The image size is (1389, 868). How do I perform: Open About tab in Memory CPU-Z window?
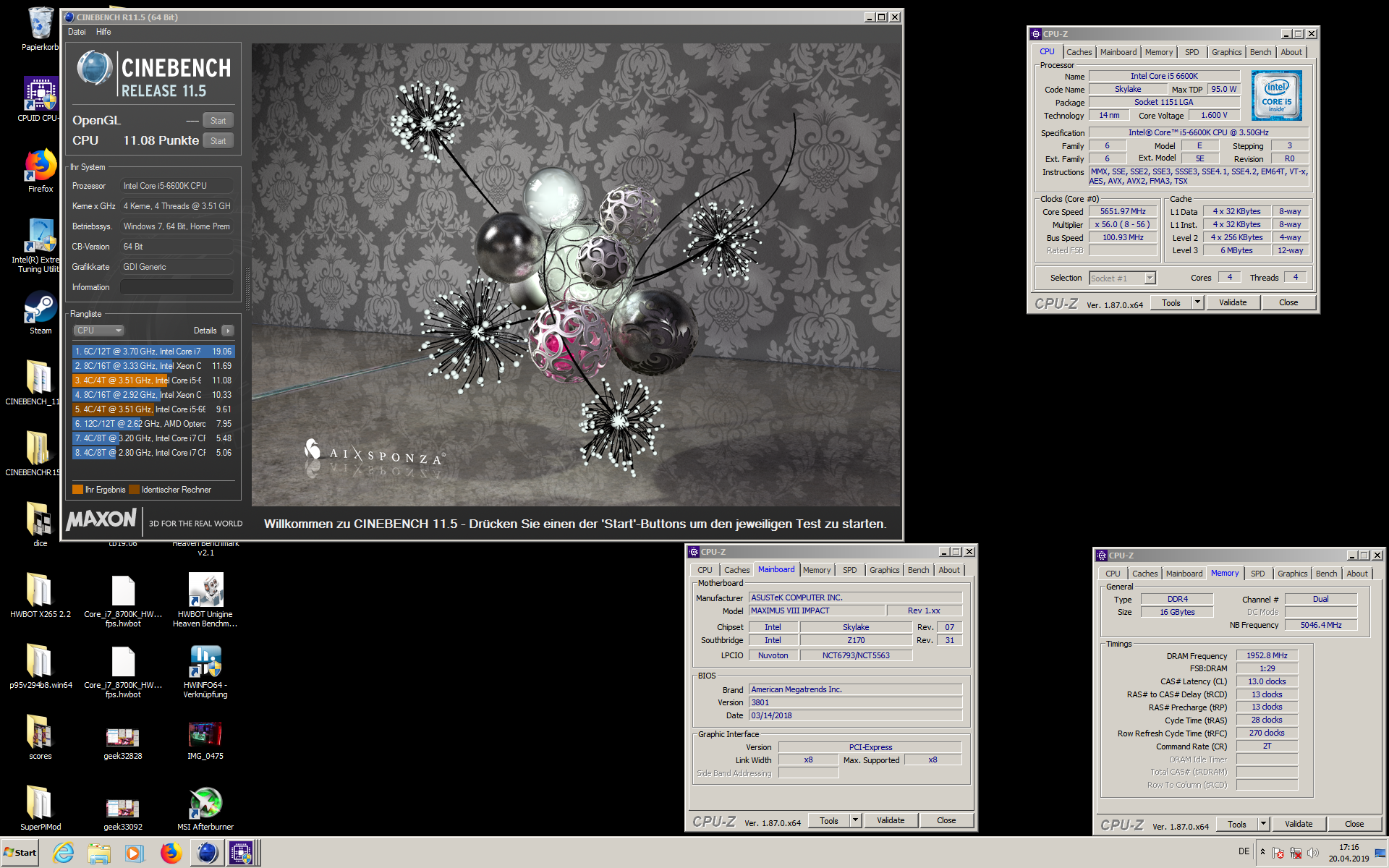pyautogui.click(x=1357, y=574)
